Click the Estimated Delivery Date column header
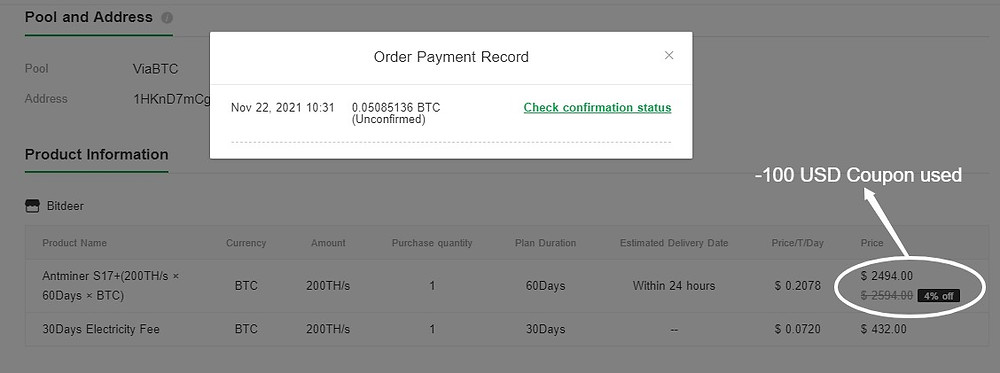 [674, 243]
